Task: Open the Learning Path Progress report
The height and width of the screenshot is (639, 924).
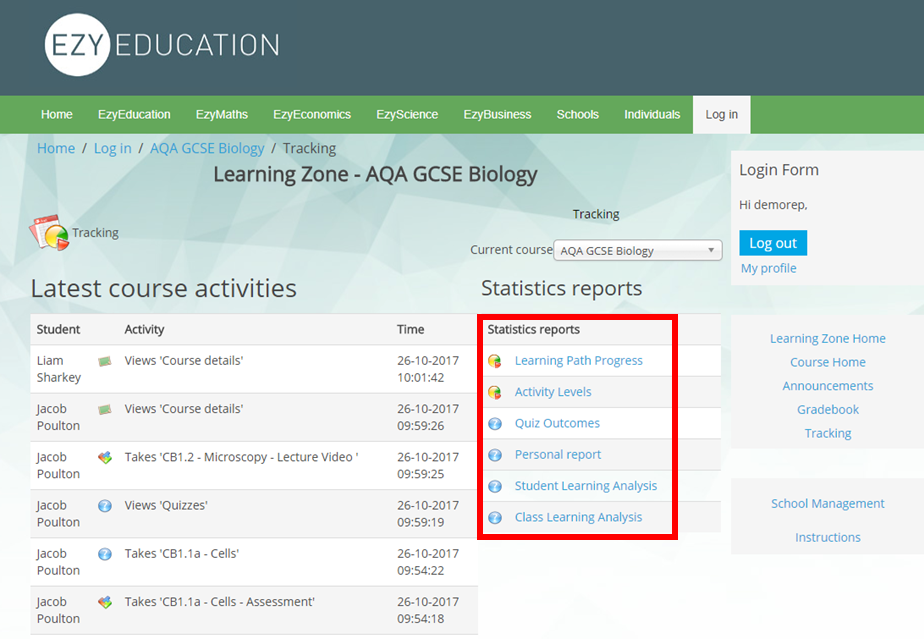Action: pyautogui.click(x=579, y=361)
